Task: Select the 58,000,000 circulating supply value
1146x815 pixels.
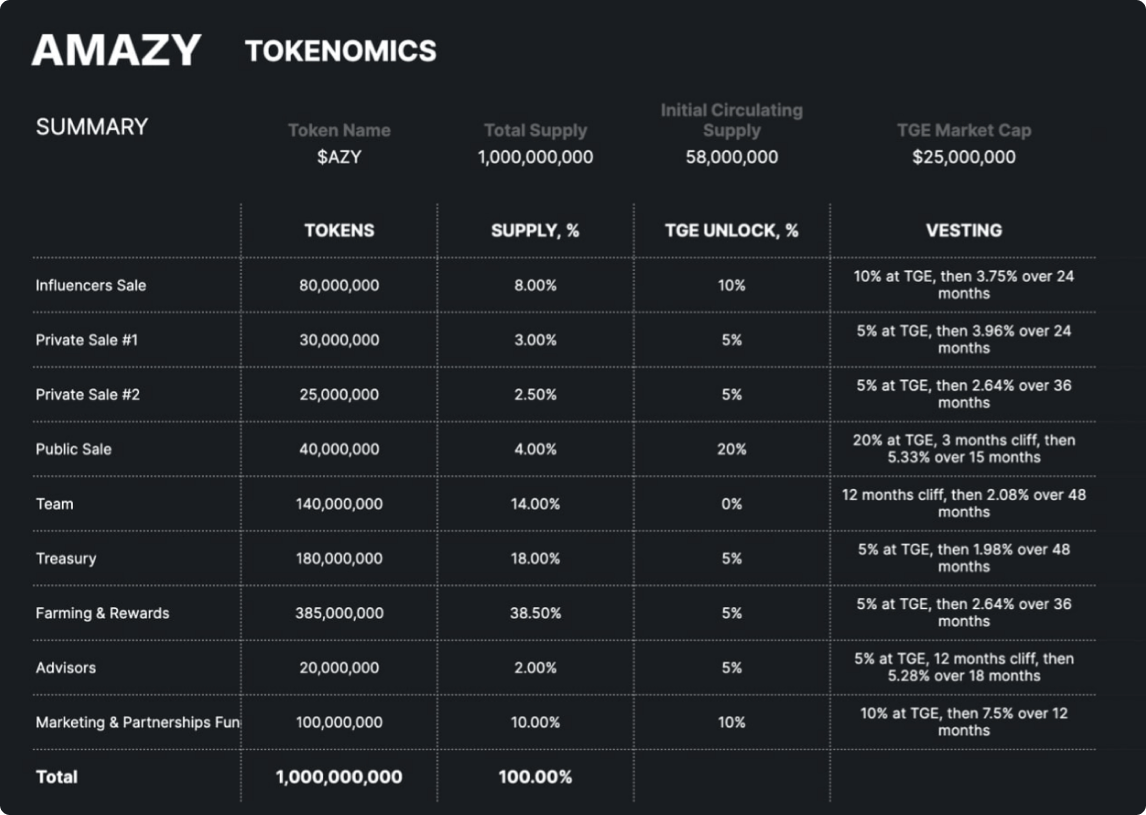Action: pyautogui.click(x=732, y=157)
